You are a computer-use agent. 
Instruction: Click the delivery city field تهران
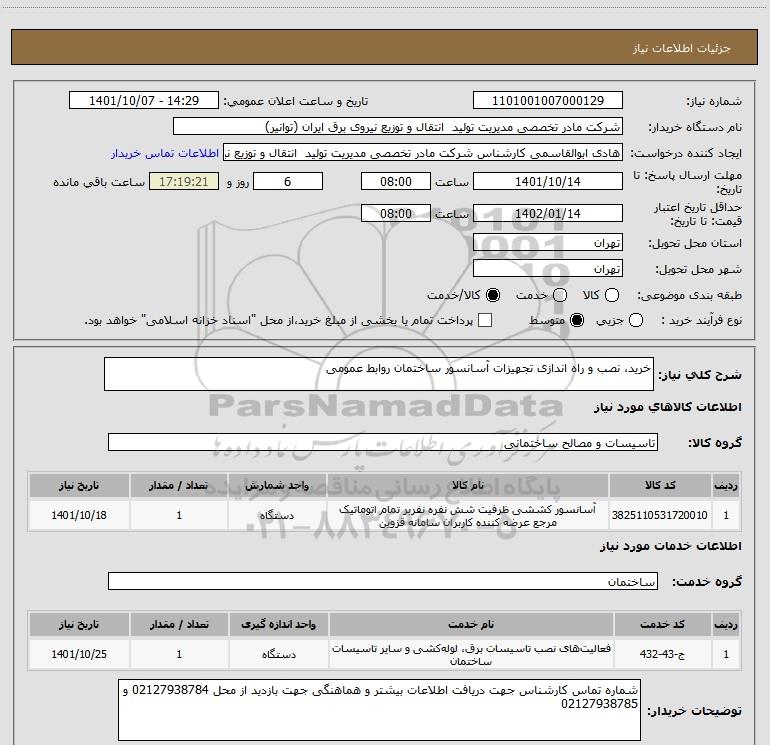click(548, 269)
